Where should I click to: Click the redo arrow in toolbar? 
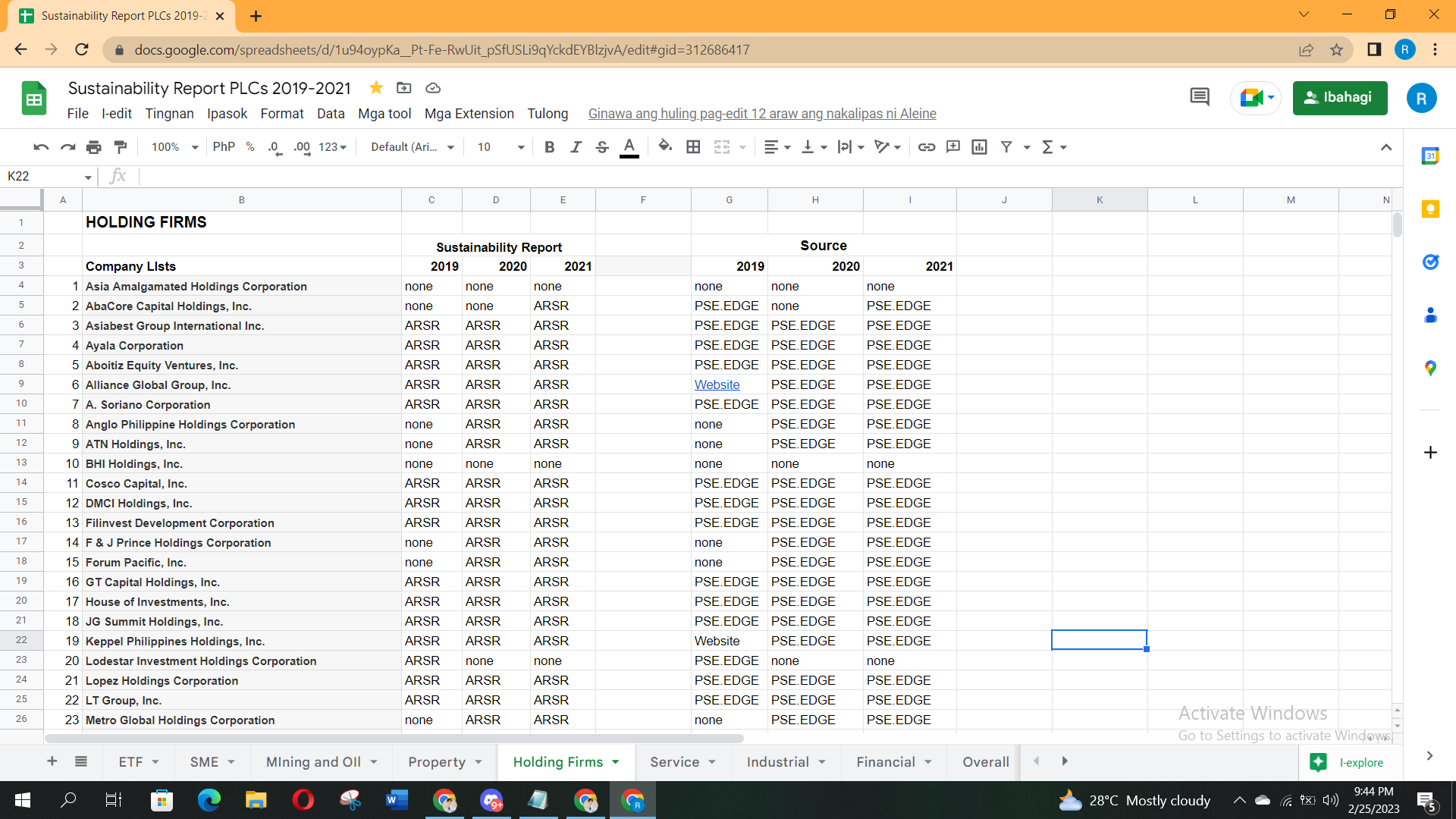tap(67, 147)
